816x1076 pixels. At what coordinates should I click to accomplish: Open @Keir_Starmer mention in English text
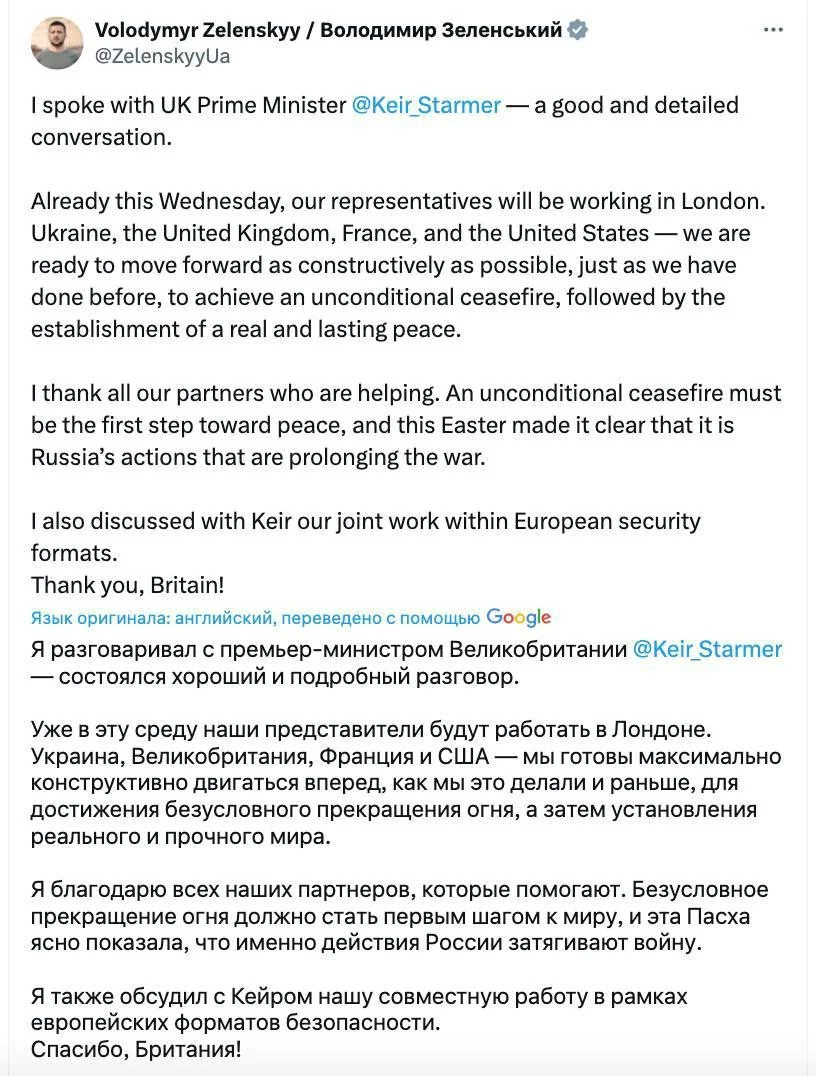tap(426, 105)
